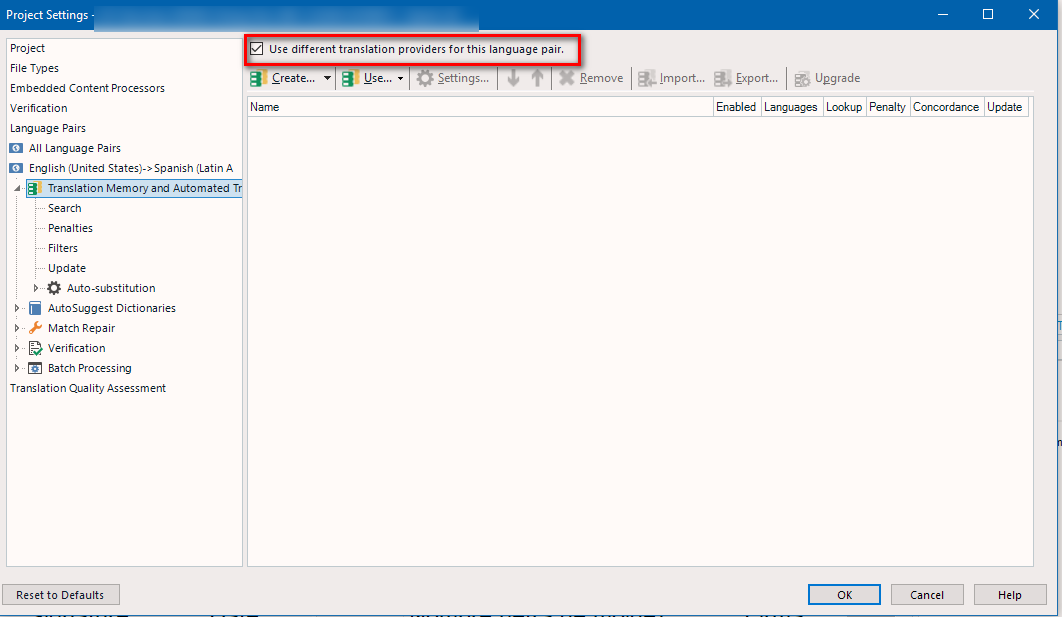Confirm settings with the OK button
Screen dimensions: 1062x617
tap(843, 594)
